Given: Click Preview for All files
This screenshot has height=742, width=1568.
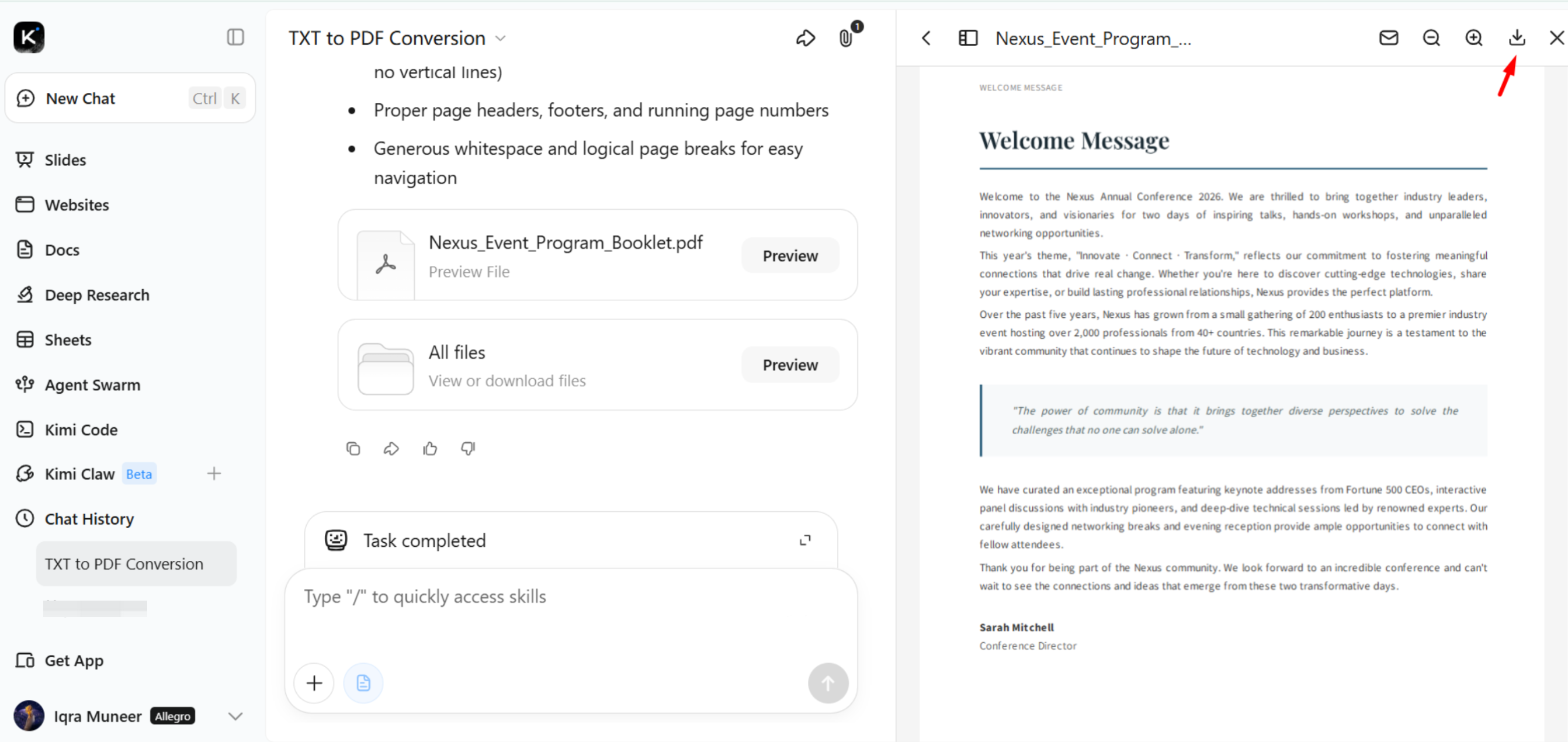Looking at the screenshot, I should tap(790, 365).
